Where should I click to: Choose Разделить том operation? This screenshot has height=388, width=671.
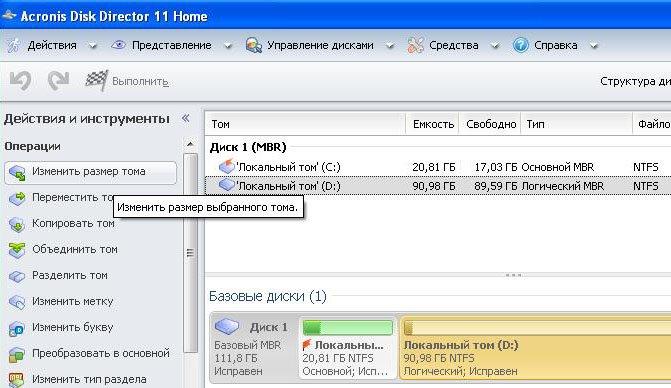tap(70, 275)
